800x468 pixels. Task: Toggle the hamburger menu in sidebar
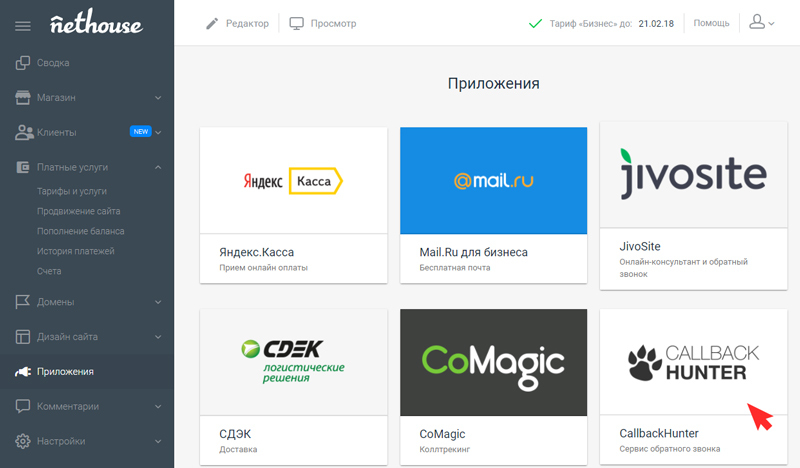tap(22, 26)
